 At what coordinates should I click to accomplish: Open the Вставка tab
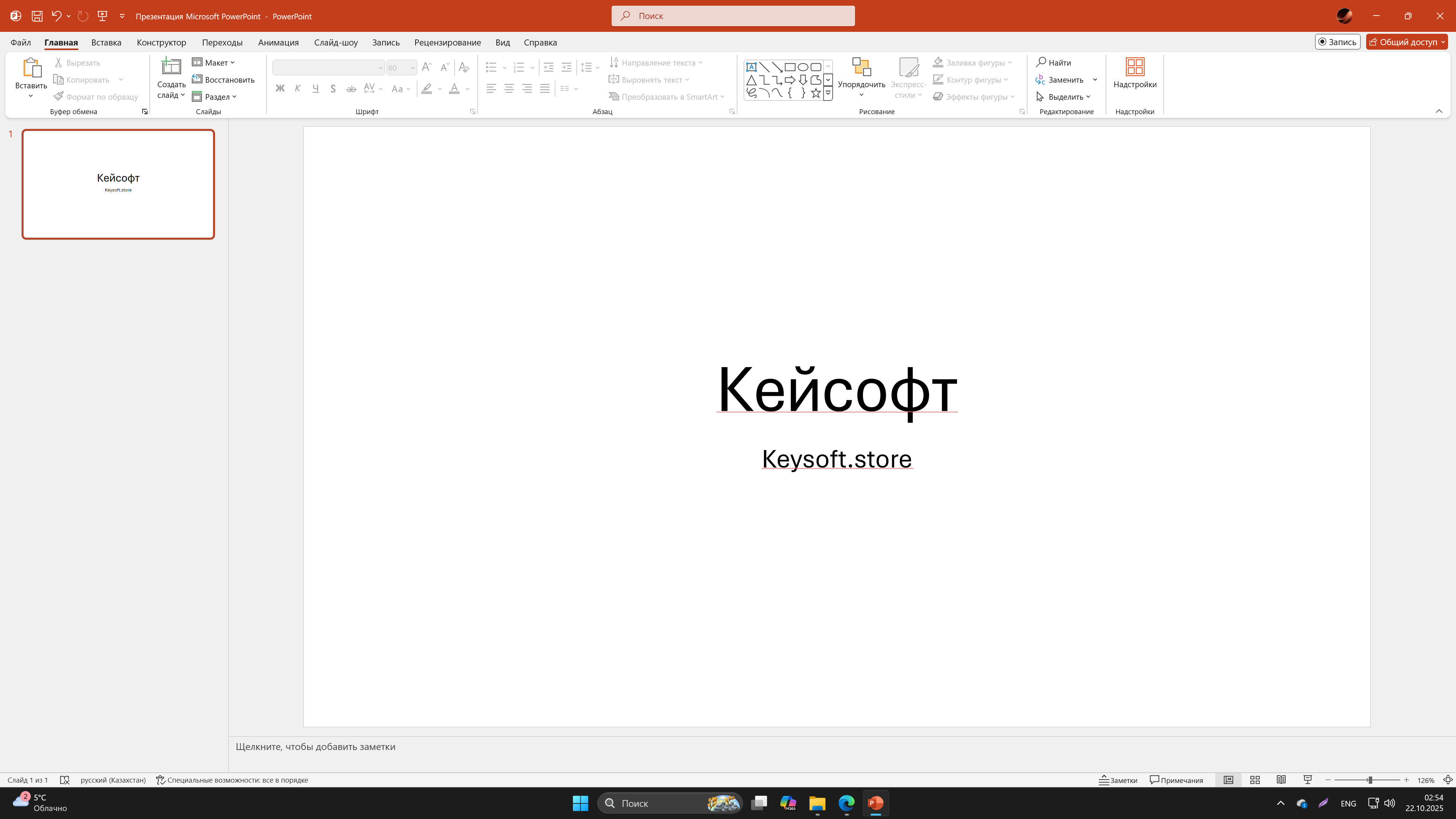106,42
